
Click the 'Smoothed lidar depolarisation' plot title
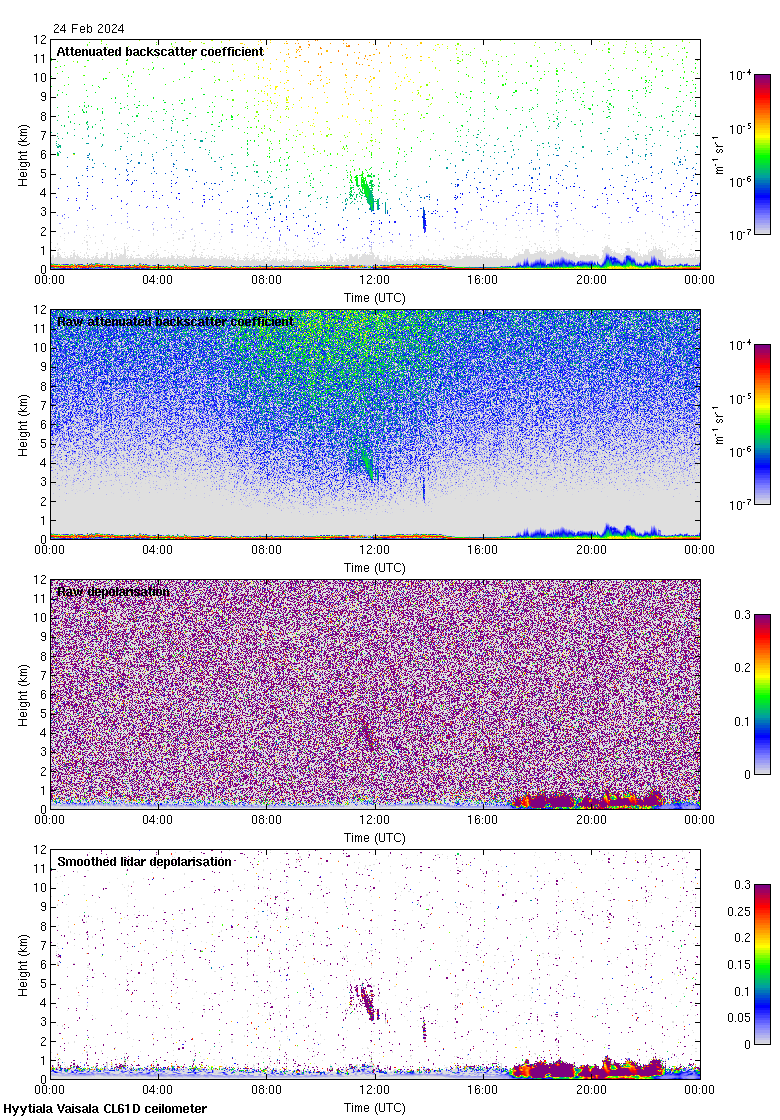144,861
